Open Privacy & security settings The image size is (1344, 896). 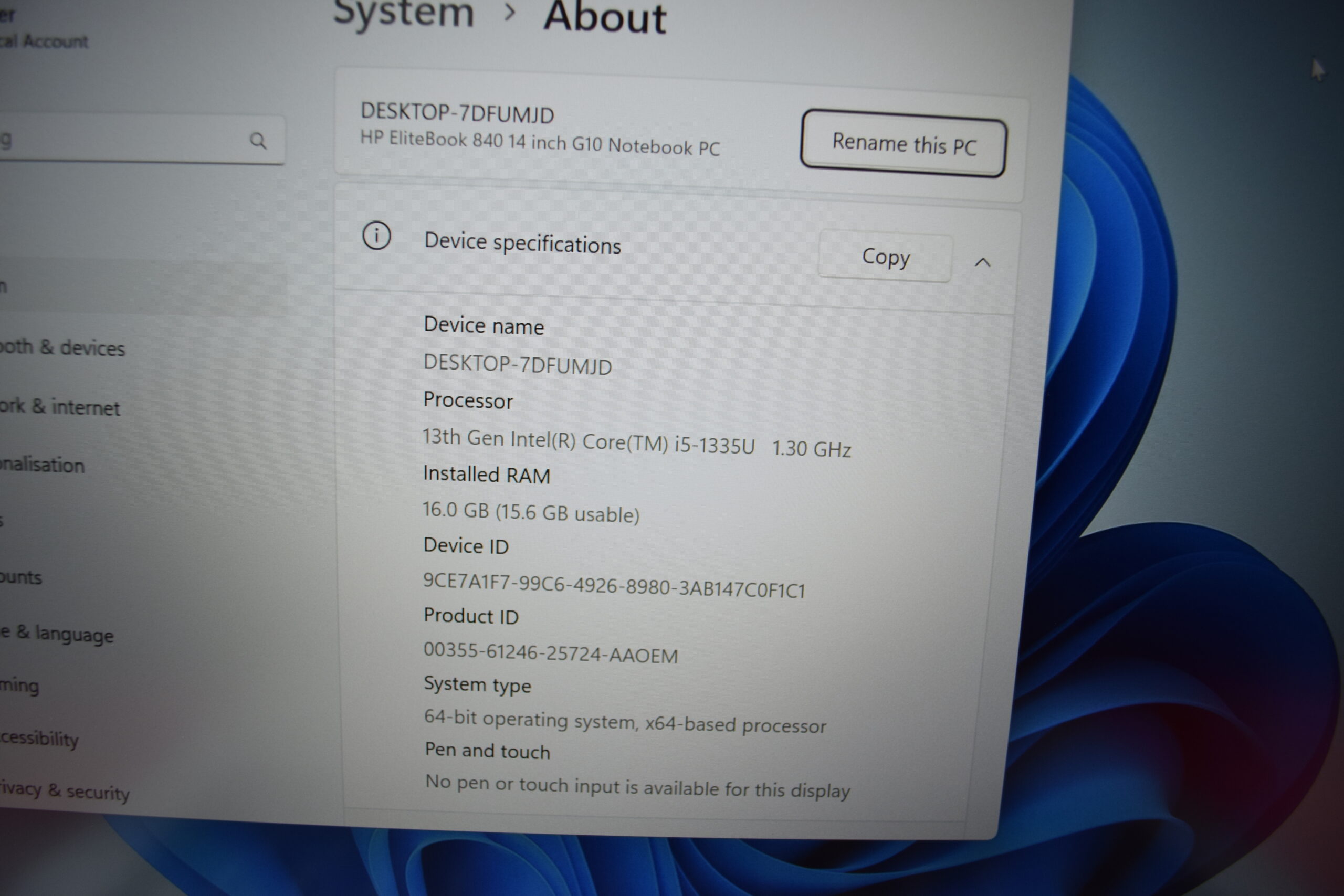(64, 792)
